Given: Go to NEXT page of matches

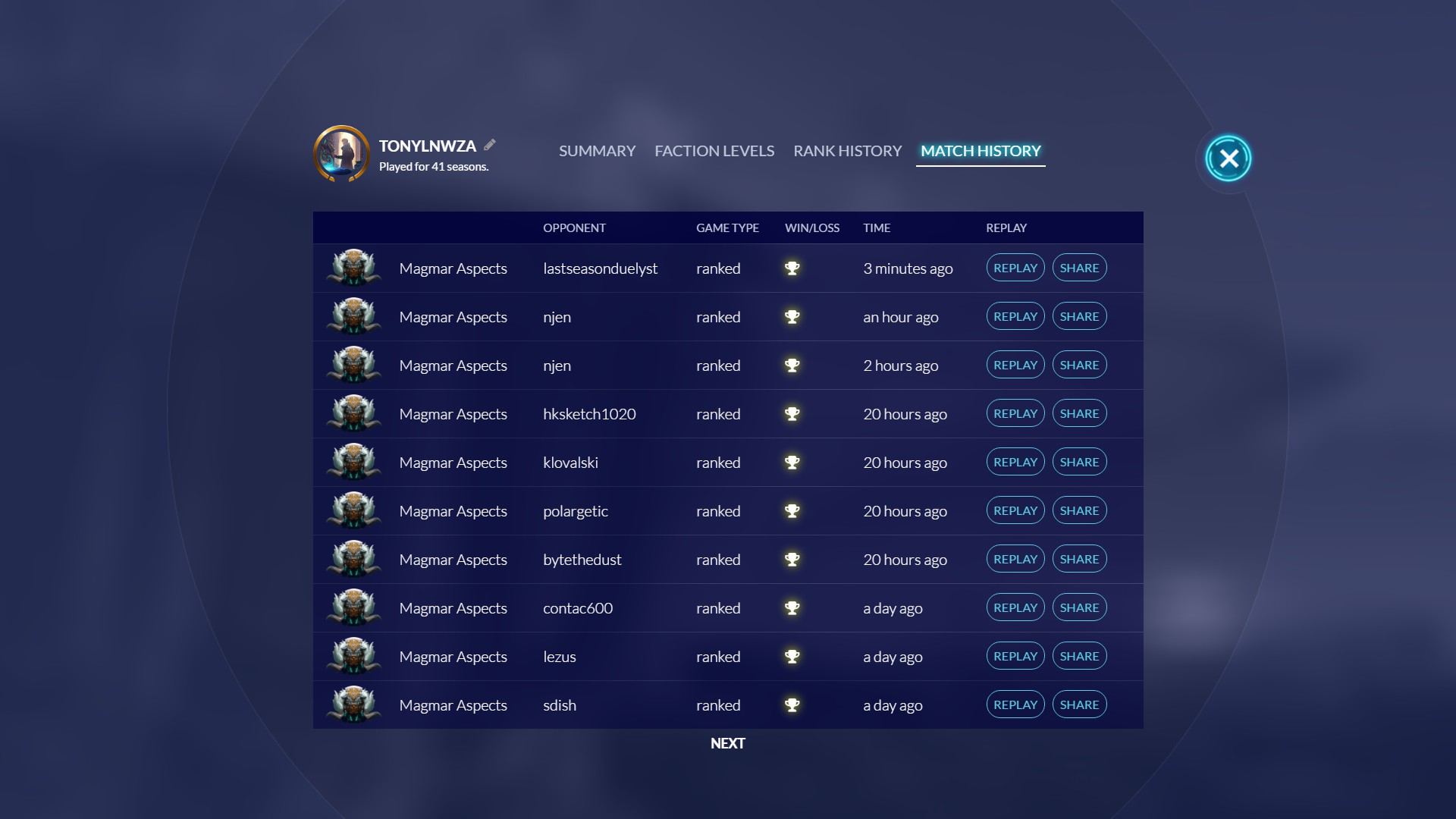Looking at the screenshot, I should tap(727, 744).
